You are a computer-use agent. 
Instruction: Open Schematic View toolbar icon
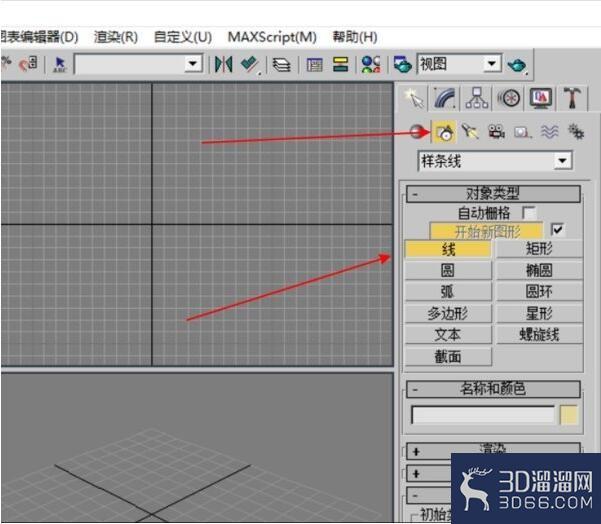point(340,64)
